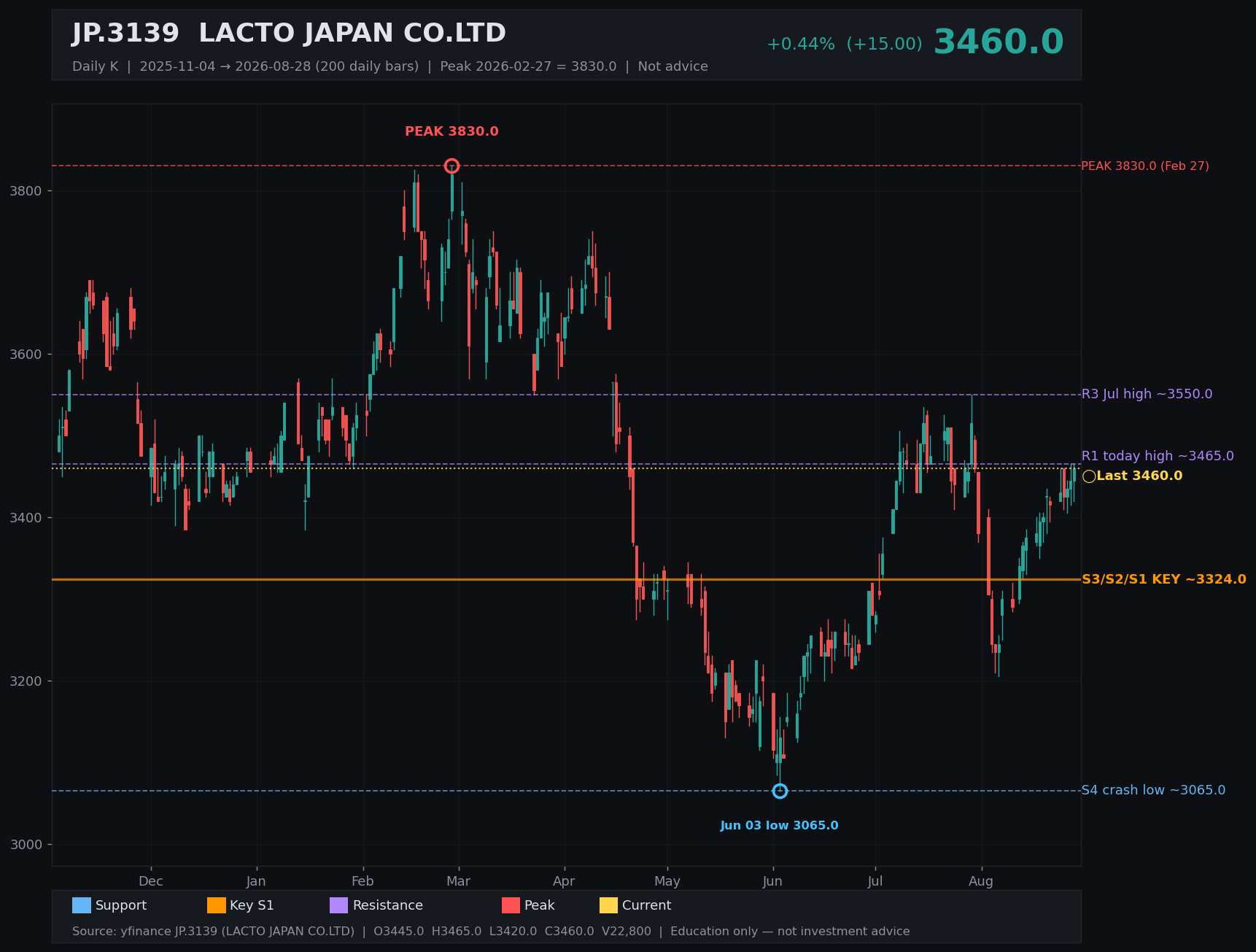Viewport: 1256px width, 952px height.
Task: Click the yellow Current legend swatch
Action: [608, 905]
